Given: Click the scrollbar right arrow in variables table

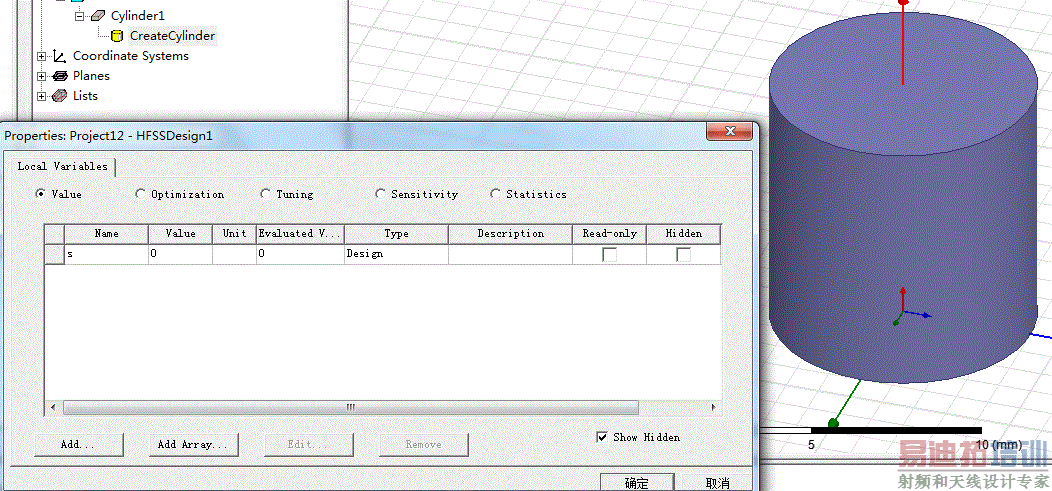Looking at the screenshot, I should [x=714, y=407].
